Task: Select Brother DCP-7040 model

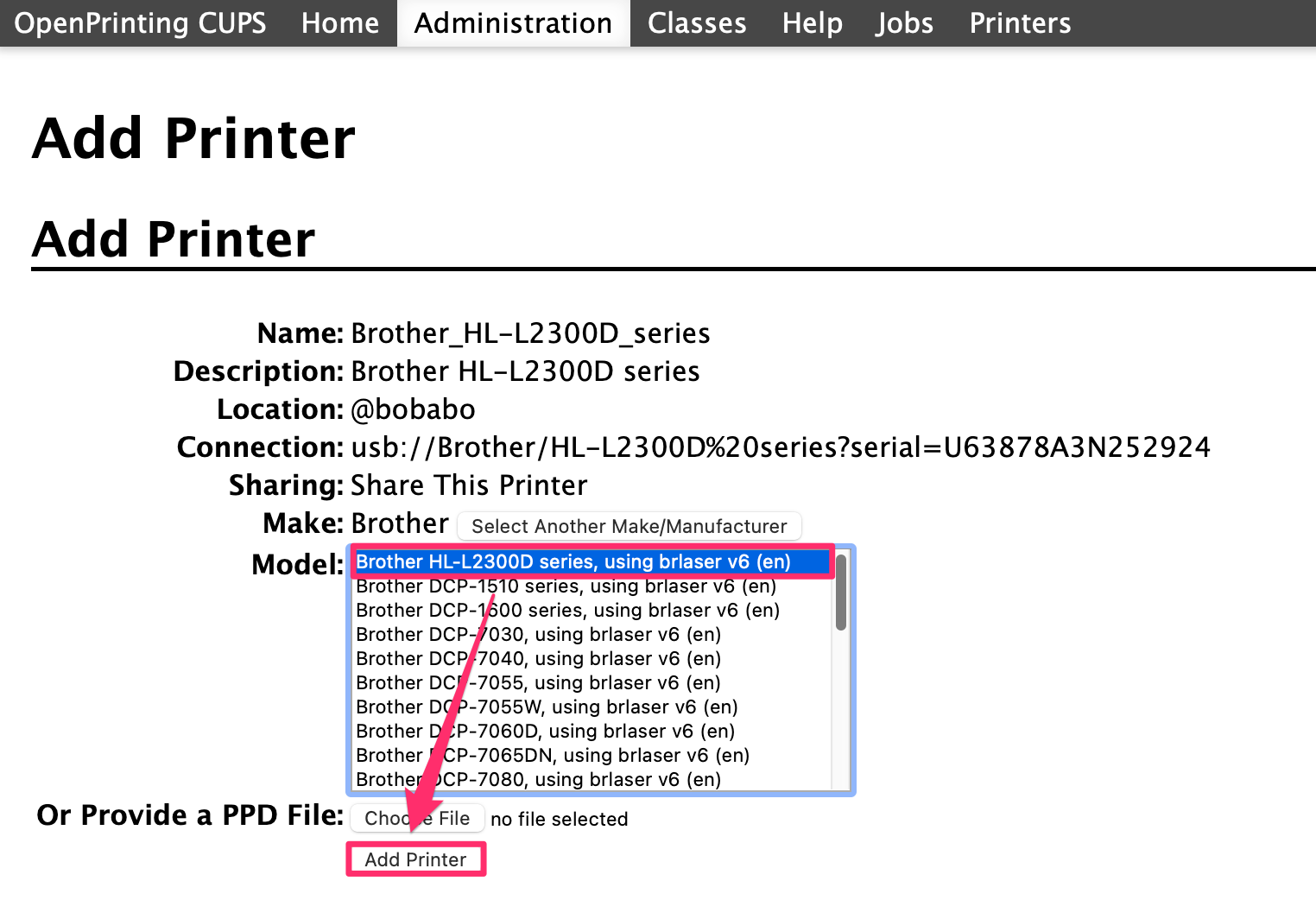Action: pyautogui.click(x=591, y=658)
